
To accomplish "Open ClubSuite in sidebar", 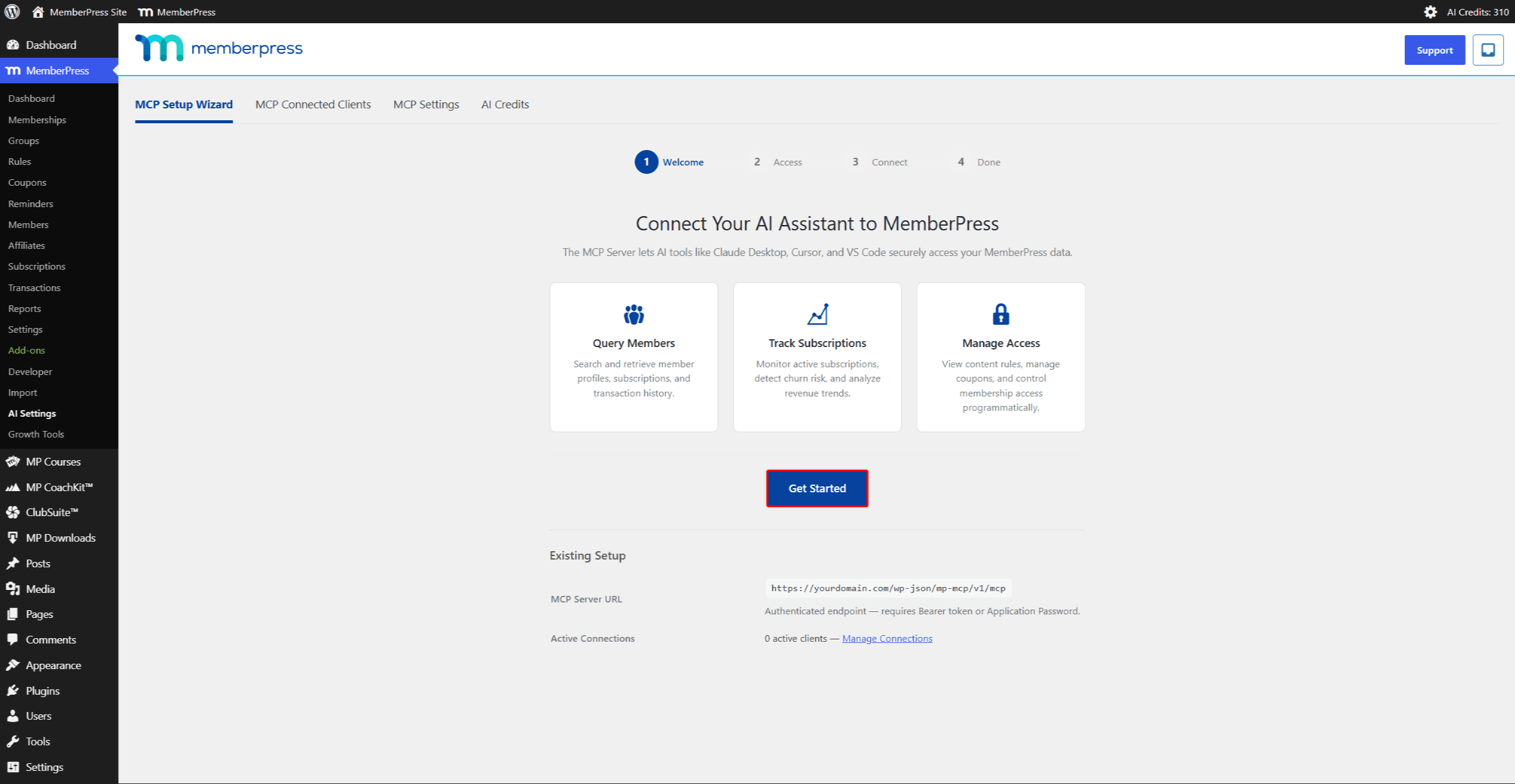I will [59, 512].
